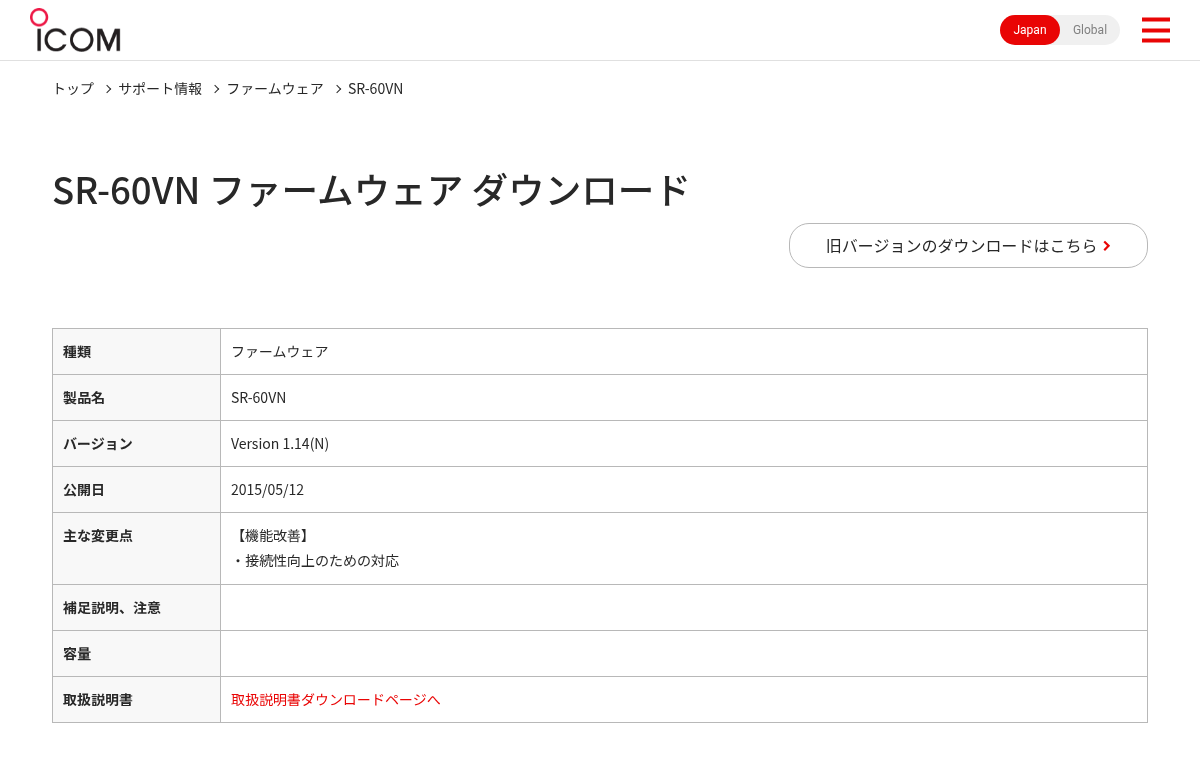1200x757 pixels.
Task: Click the Version 1.14(N) table cell
Action: point(684,443)
